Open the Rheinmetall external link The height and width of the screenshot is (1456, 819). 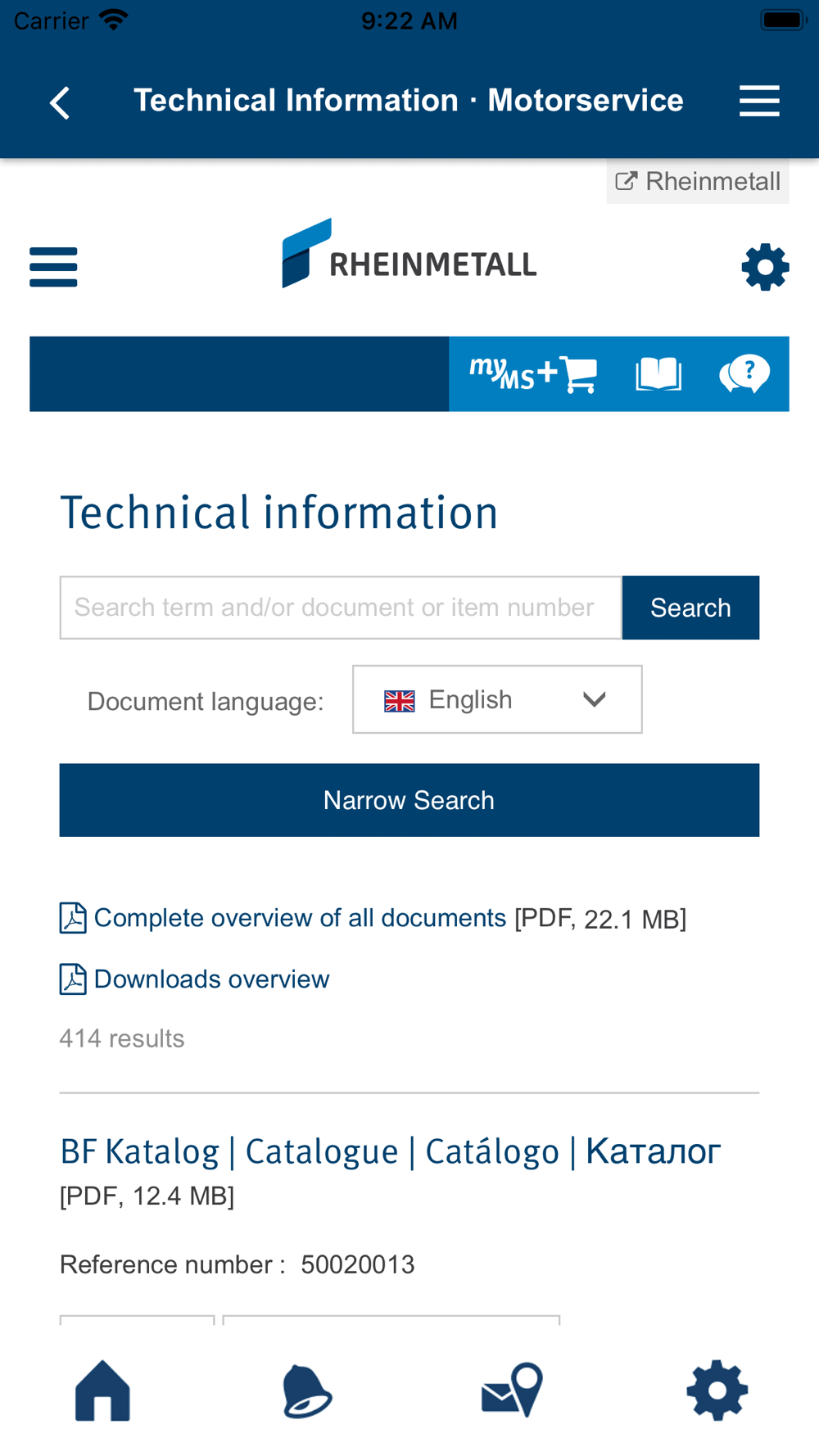pyautogui.click(x=698, y=181)
